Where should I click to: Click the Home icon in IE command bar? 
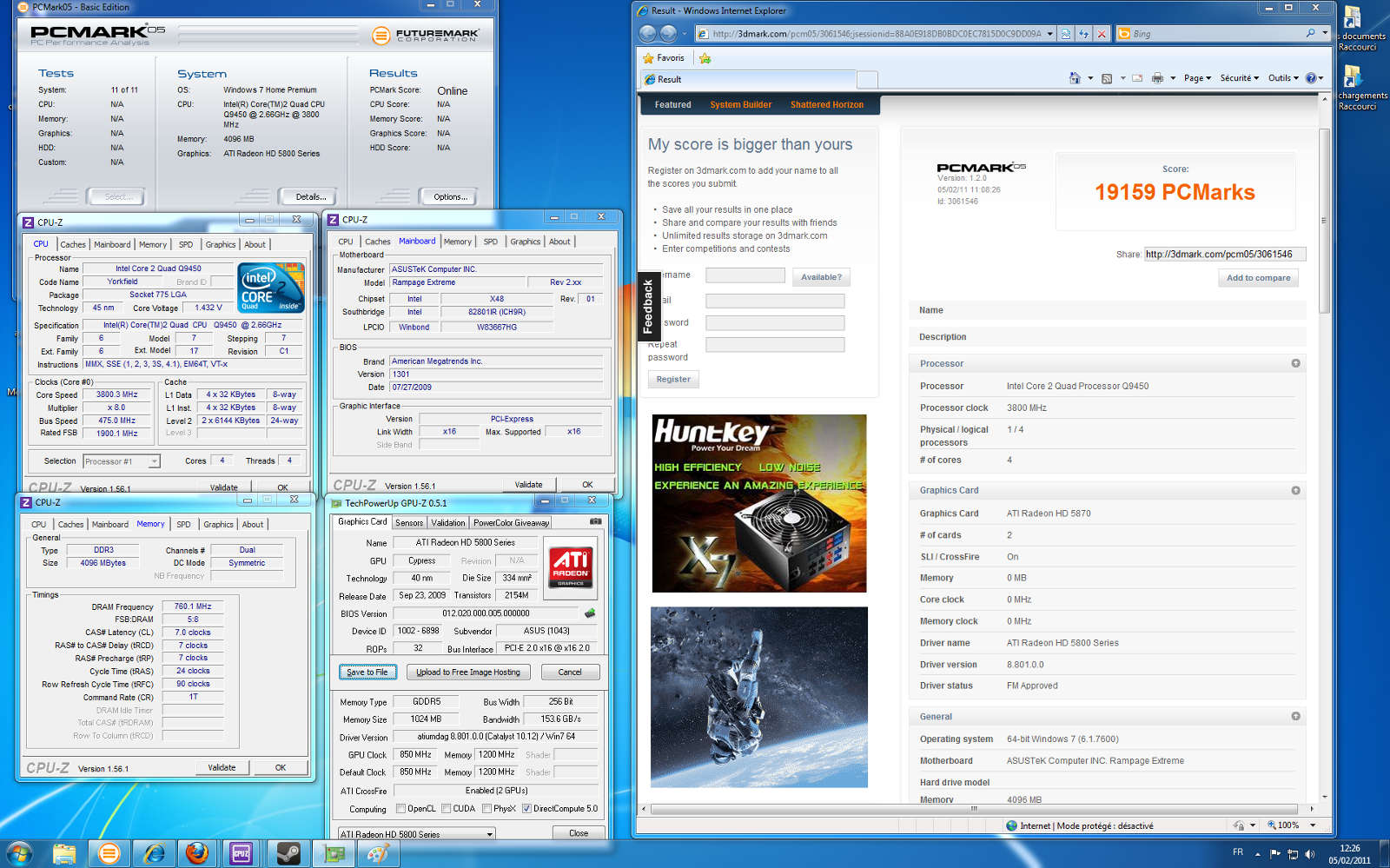click(1075, 78)
